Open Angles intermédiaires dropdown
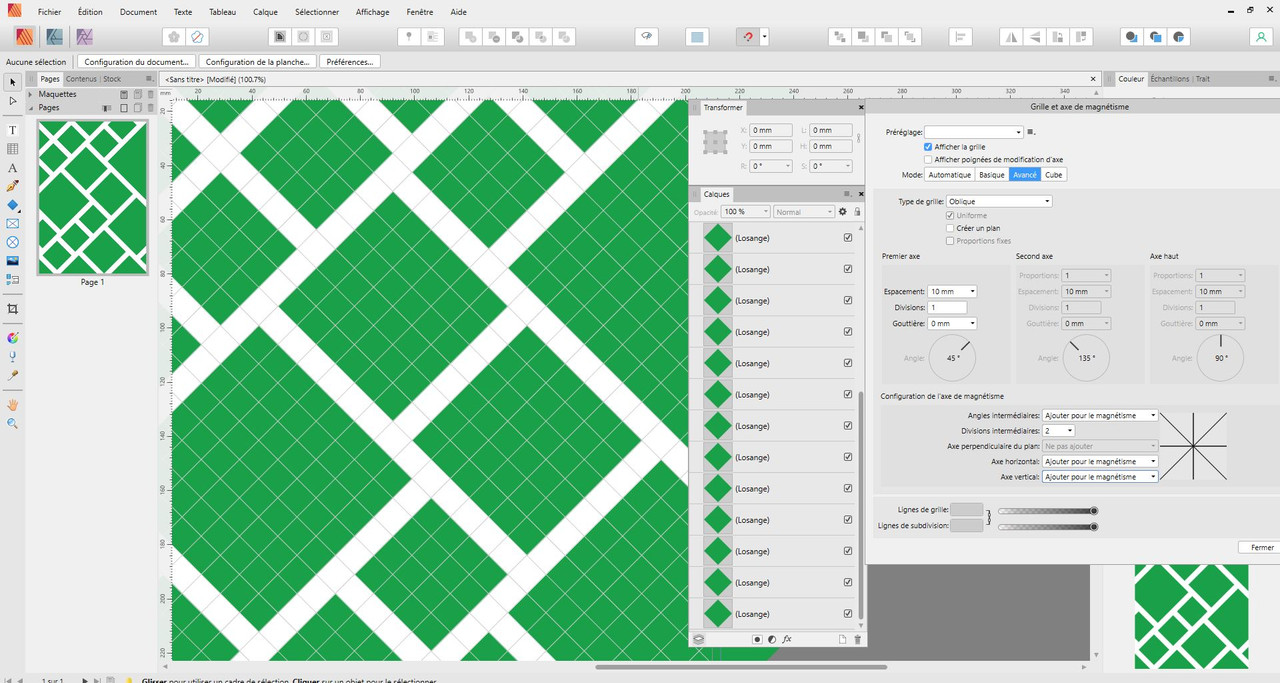 1100,415
